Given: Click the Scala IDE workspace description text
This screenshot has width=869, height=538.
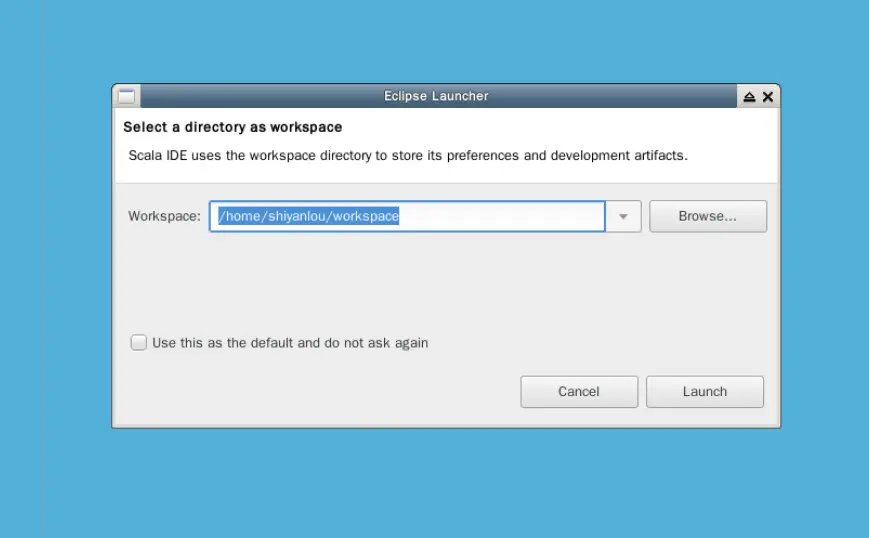Looking at the screenshot, I should [x=408, y=156].
